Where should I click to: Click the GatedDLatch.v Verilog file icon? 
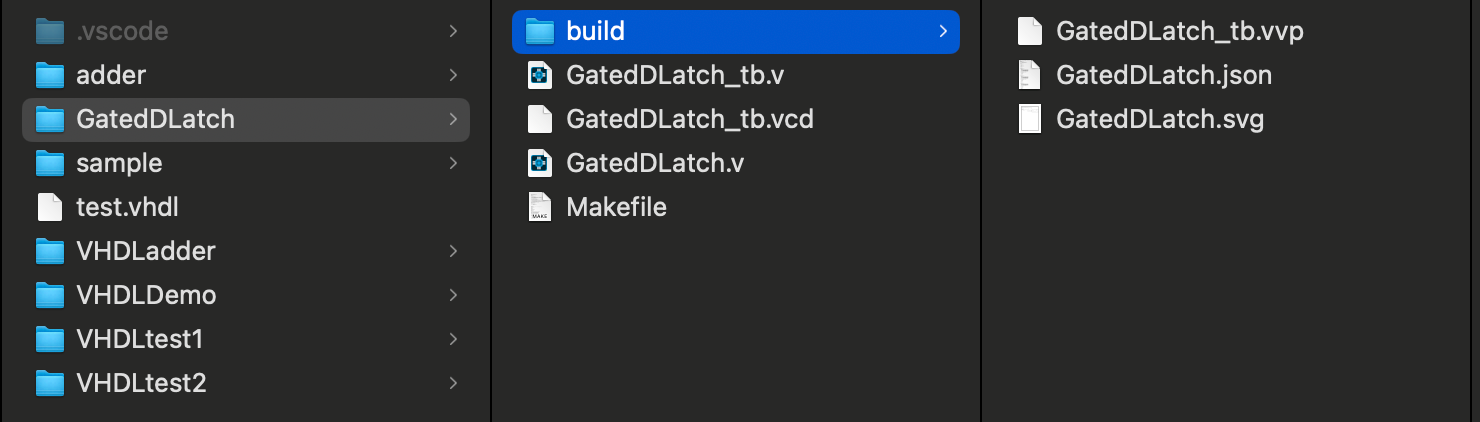point(540,163)
